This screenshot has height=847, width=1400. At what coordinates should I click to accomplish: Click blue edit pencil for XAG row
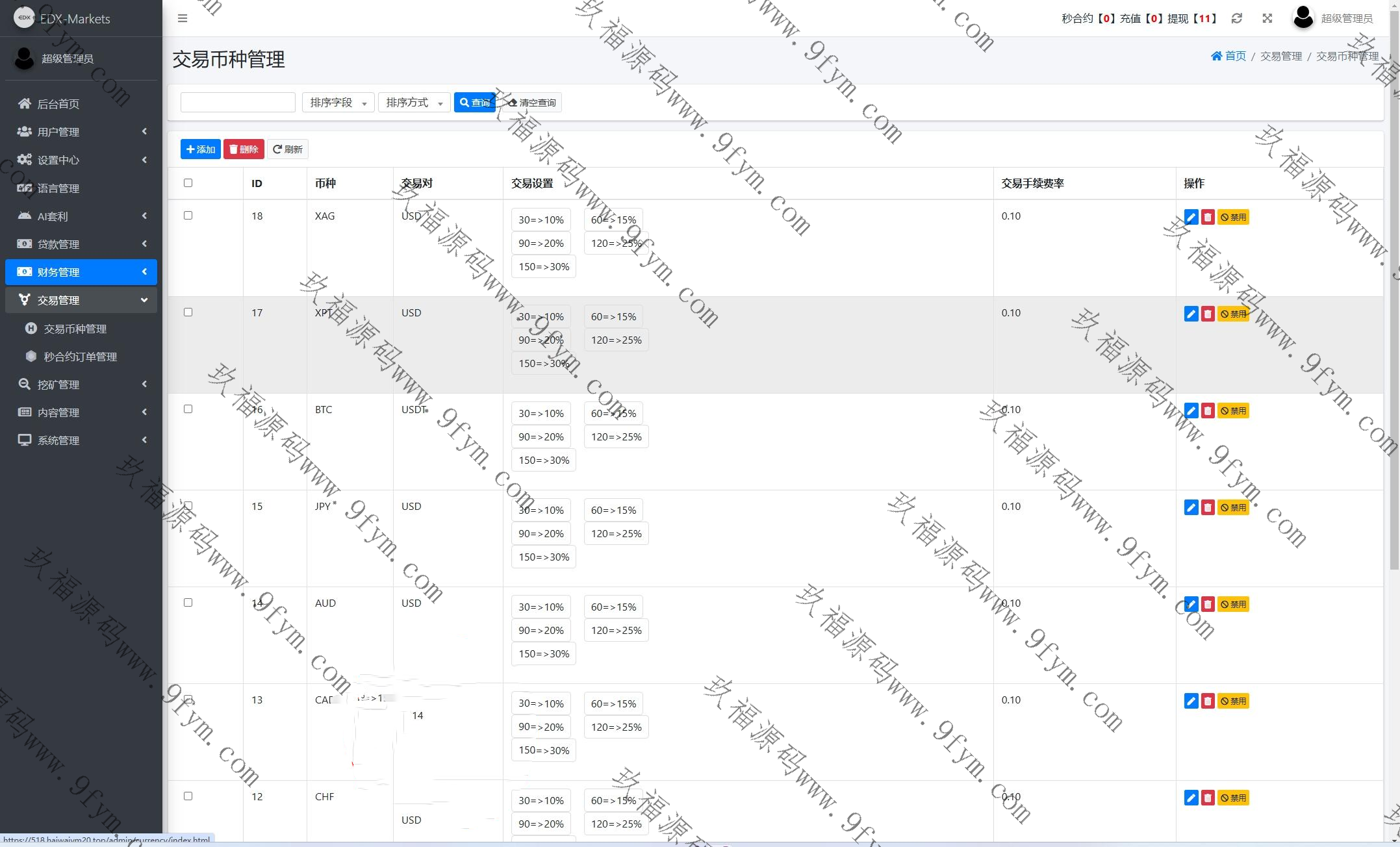pyautogui.click(x=1190, y=218)
